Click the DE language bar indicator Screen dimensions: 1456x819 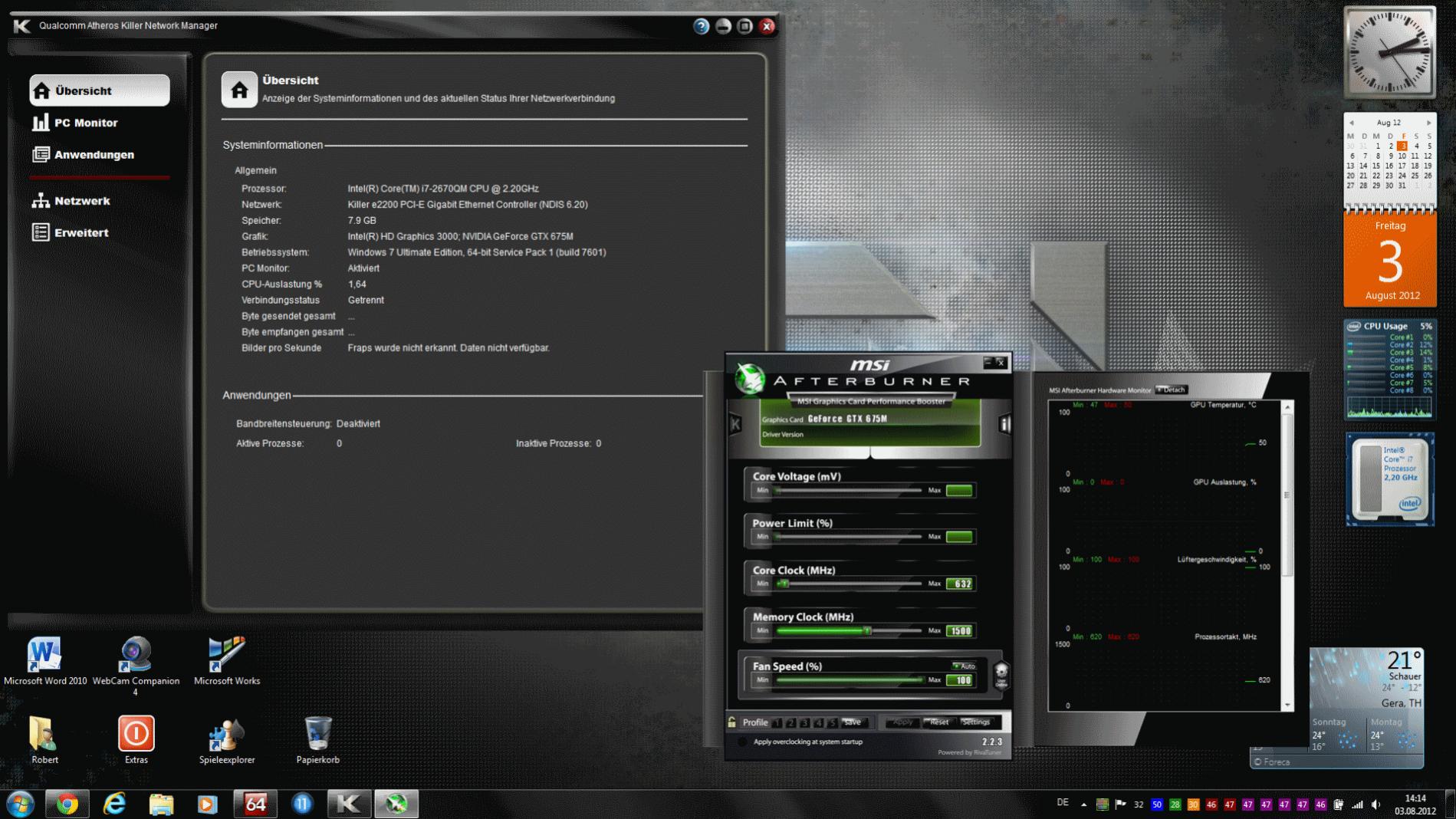1062,803
